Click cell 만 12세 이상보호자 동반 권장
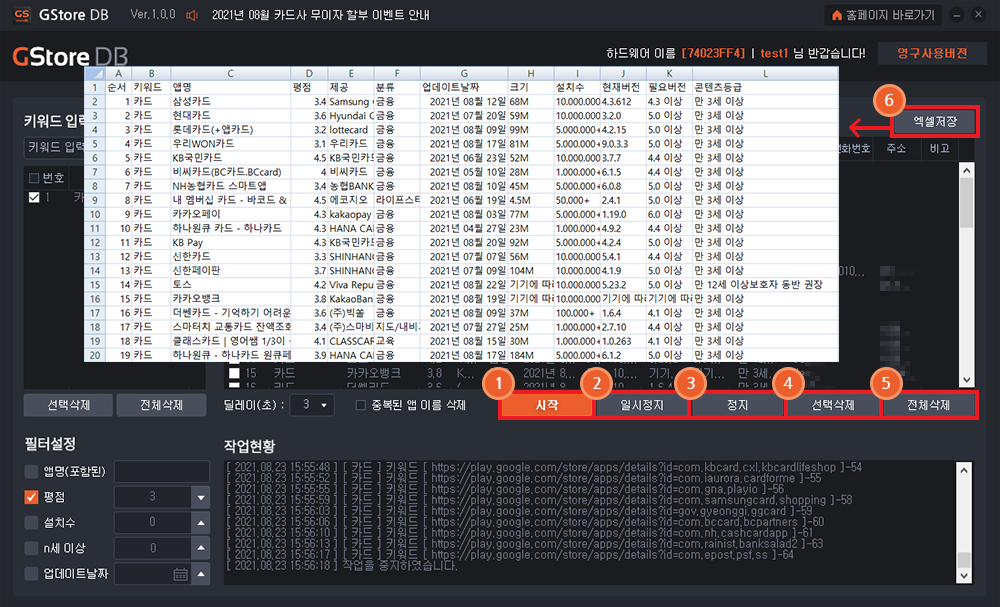Image resolution: width=1000 pixels, height=607 pixels. coord(765,284)
